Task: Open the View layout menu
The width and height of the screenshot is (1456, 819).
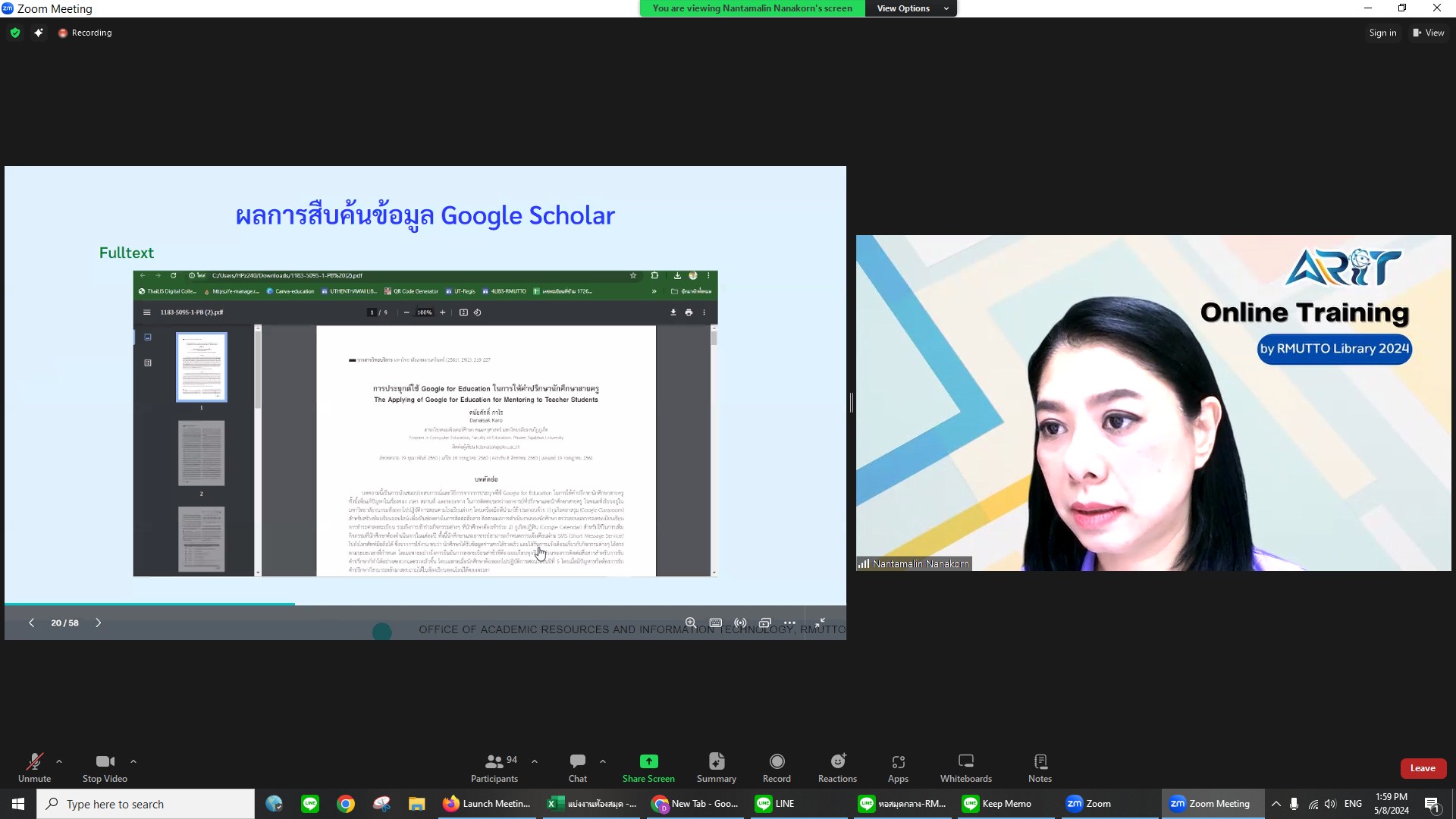Action: (1429, 33)
